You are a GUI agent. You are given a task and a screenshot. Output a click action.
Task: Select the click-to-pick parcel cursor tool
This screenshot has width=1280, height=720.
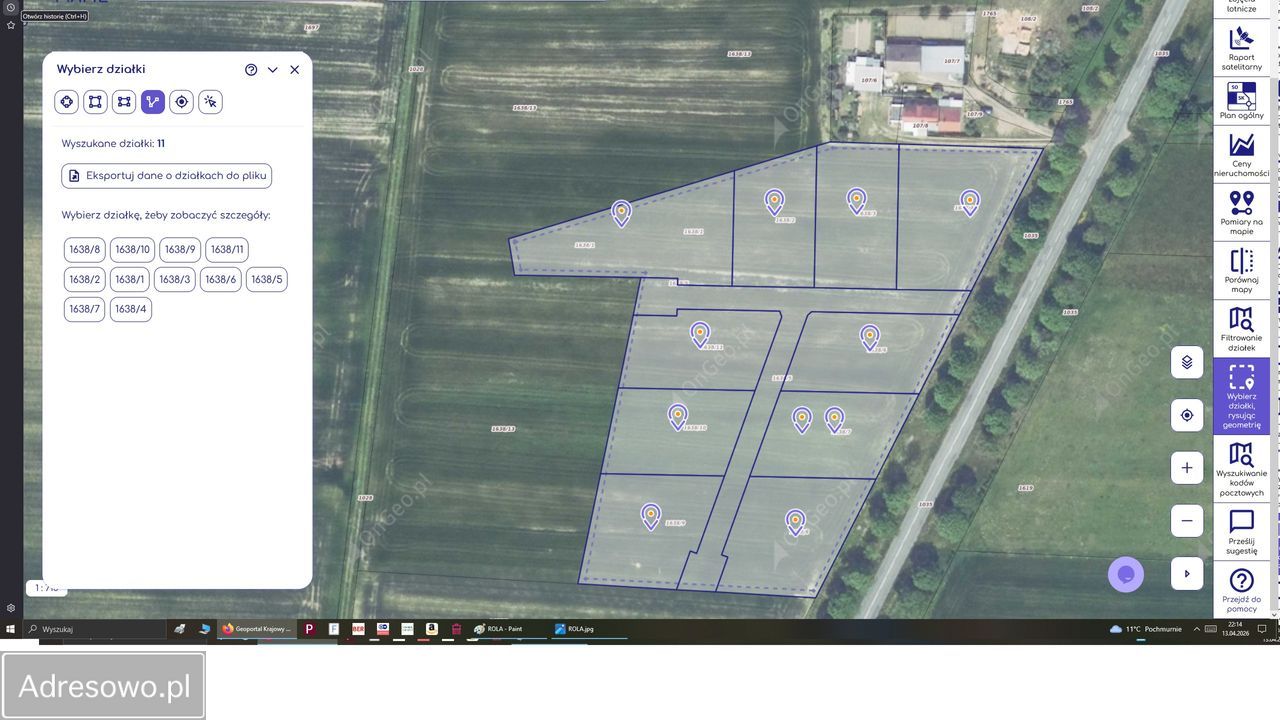(x=210, y=101)
